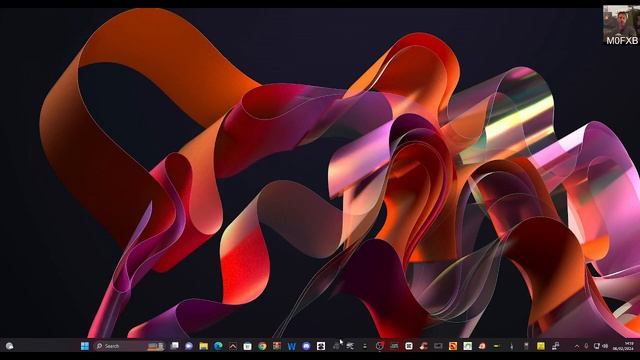Open Microsoft Word from the taskbar
The height and width of the screenshot is (360, 640).
coord(291,346)
